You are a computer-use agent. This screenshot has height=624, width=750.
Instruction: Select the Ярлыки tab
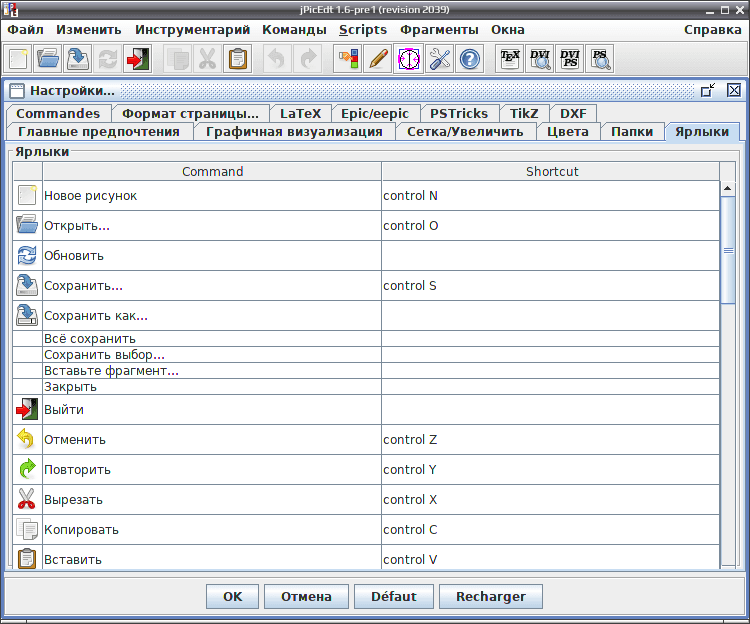point(702,131)
